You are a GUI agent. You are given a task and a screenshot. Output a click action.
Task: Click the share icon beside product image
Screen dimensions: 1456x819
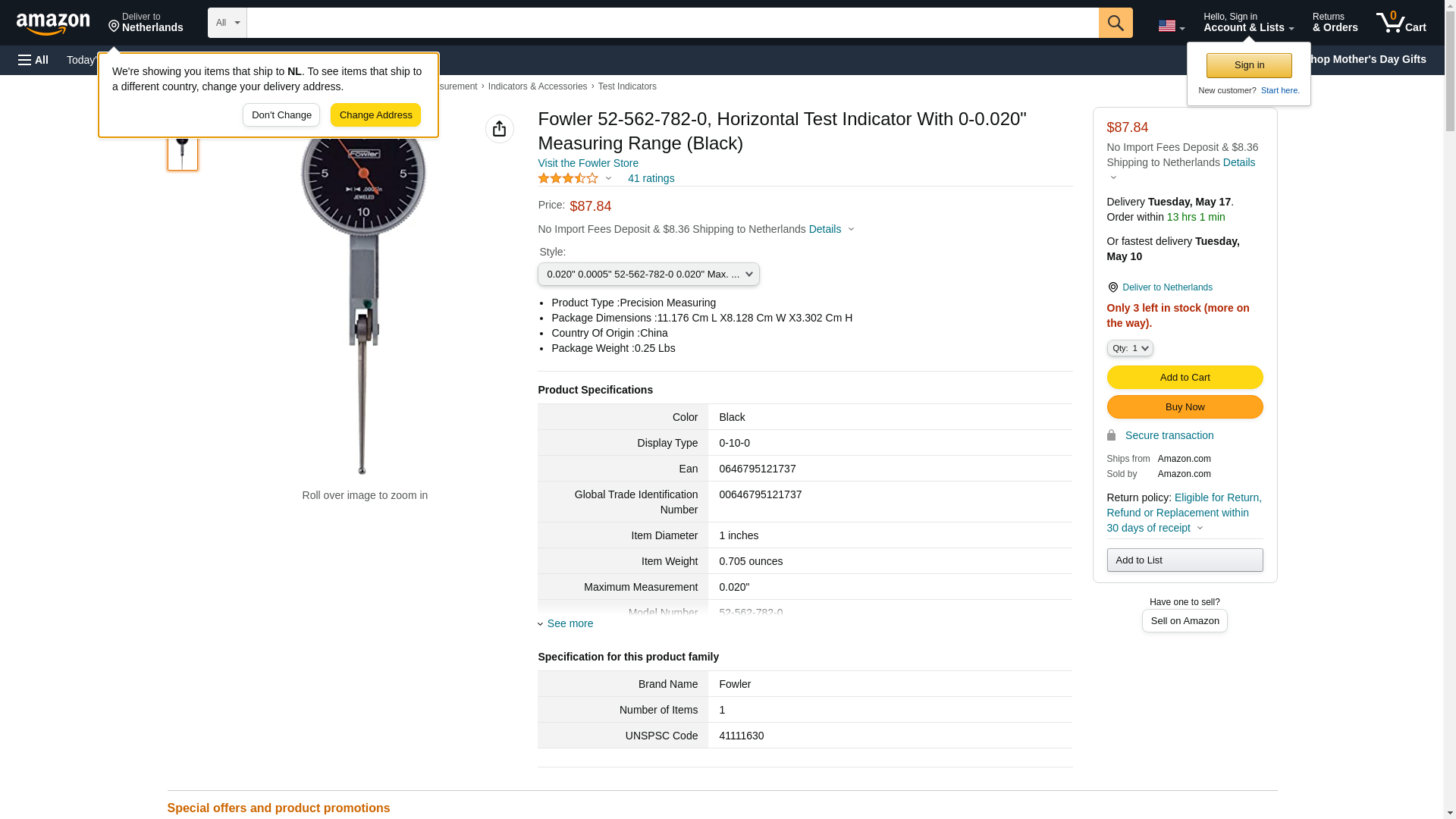pos(499,129)
